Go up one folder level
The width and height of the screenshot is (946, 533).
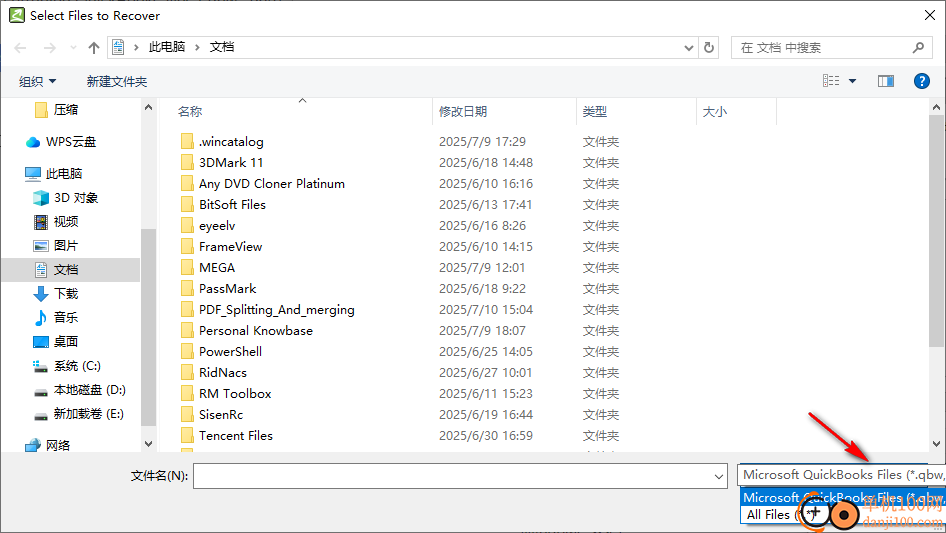click(94, 48)
